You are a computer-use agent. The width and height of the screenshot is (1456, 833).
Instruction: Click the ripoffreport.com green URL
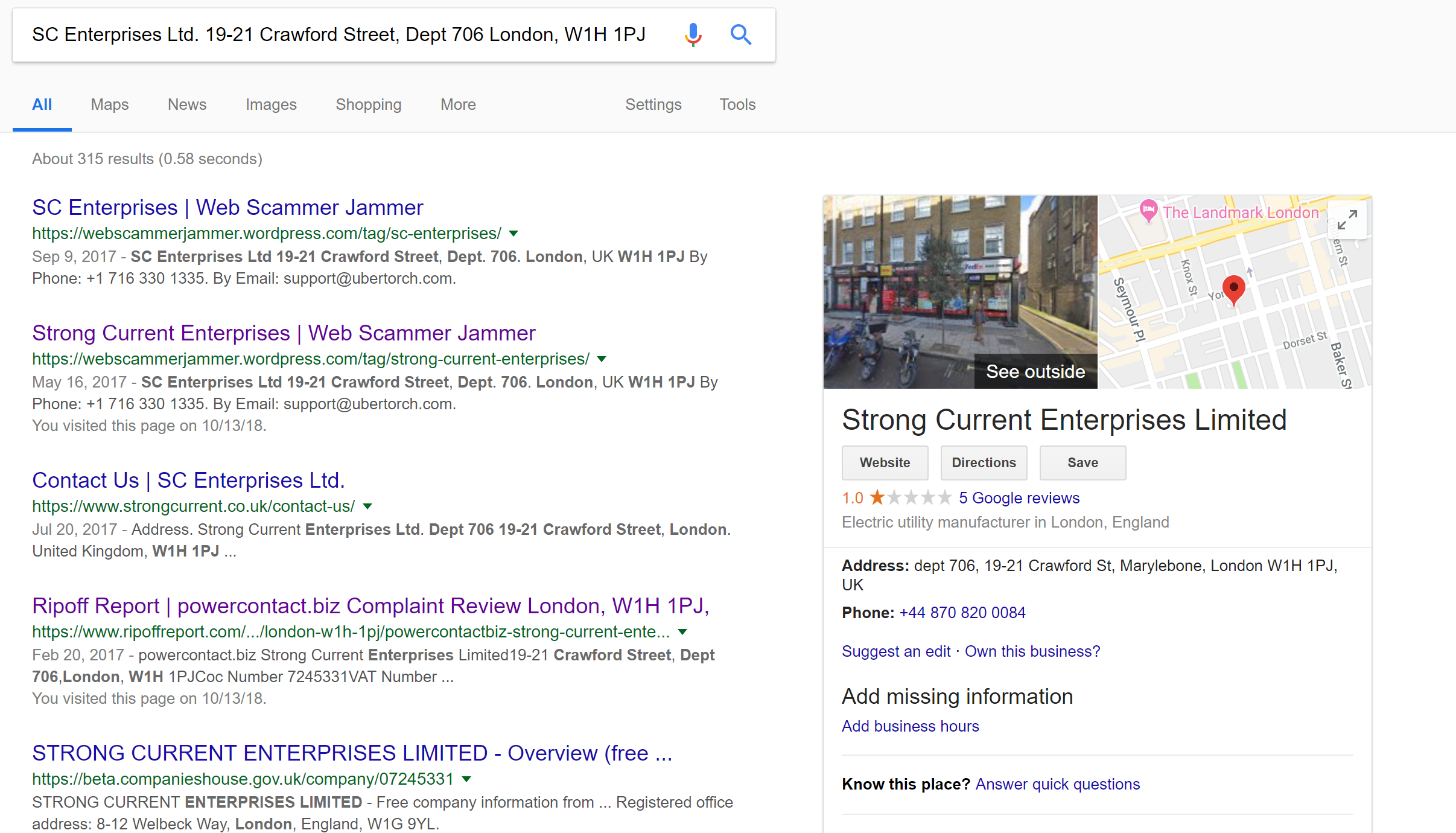point(351,632)
